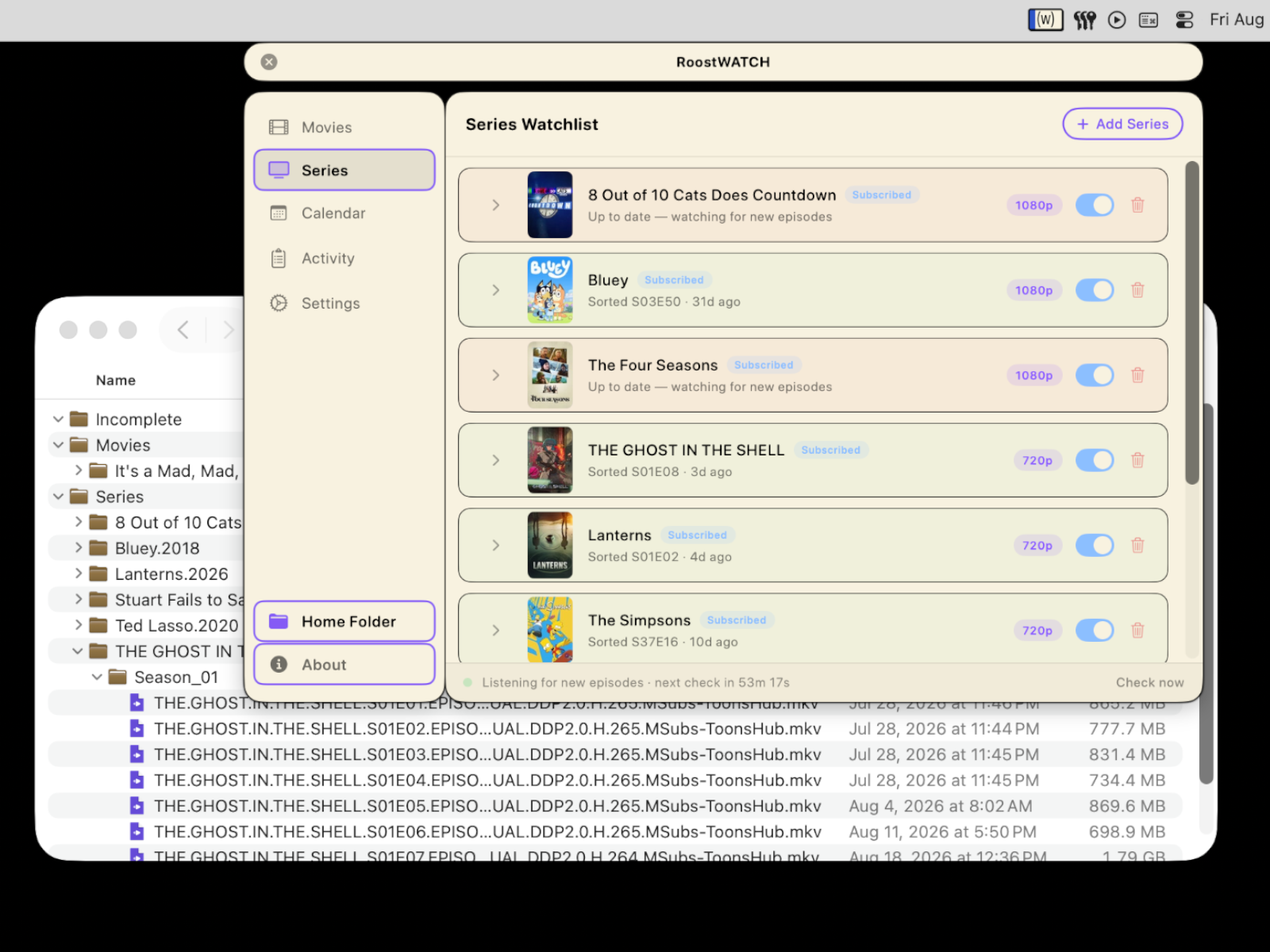This screenshot has height=952, width=1270.
Task: Click the keyboard input menu bar icon
Action: tap(1149, 20)
